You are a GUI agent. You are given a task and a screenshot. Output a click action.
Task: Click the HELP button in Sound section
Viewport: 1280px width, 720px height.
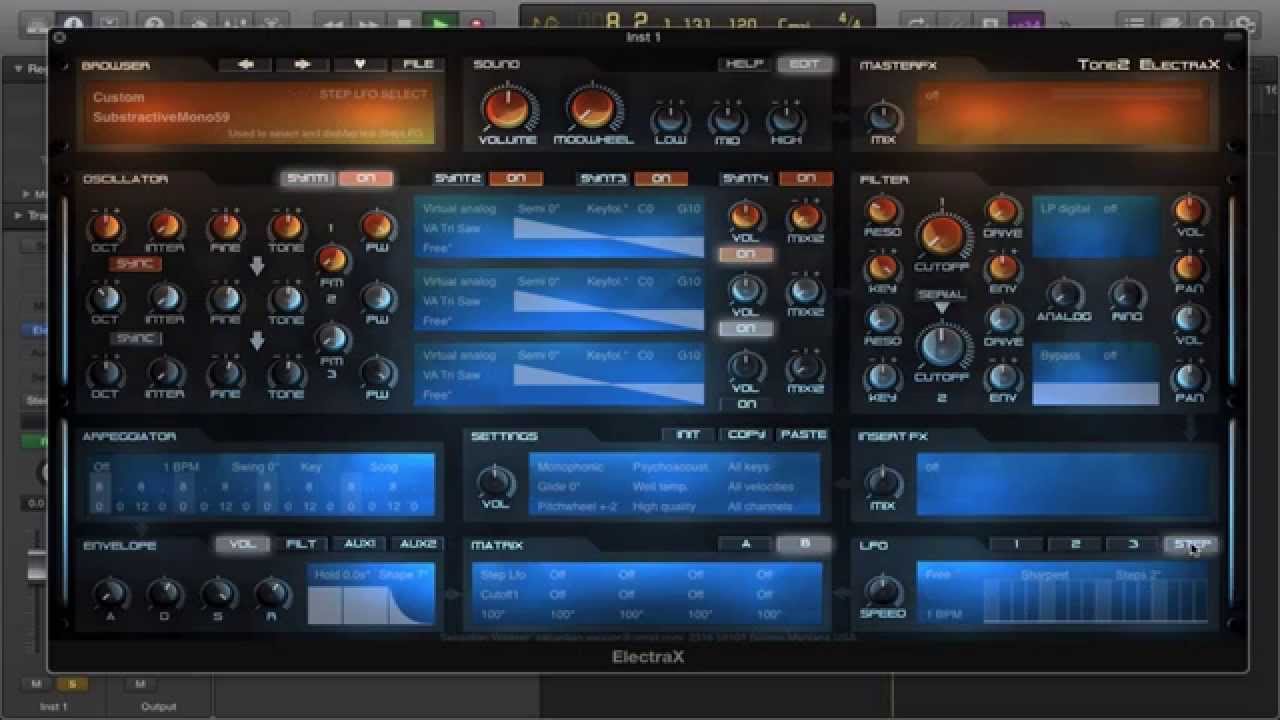[744, 64]
